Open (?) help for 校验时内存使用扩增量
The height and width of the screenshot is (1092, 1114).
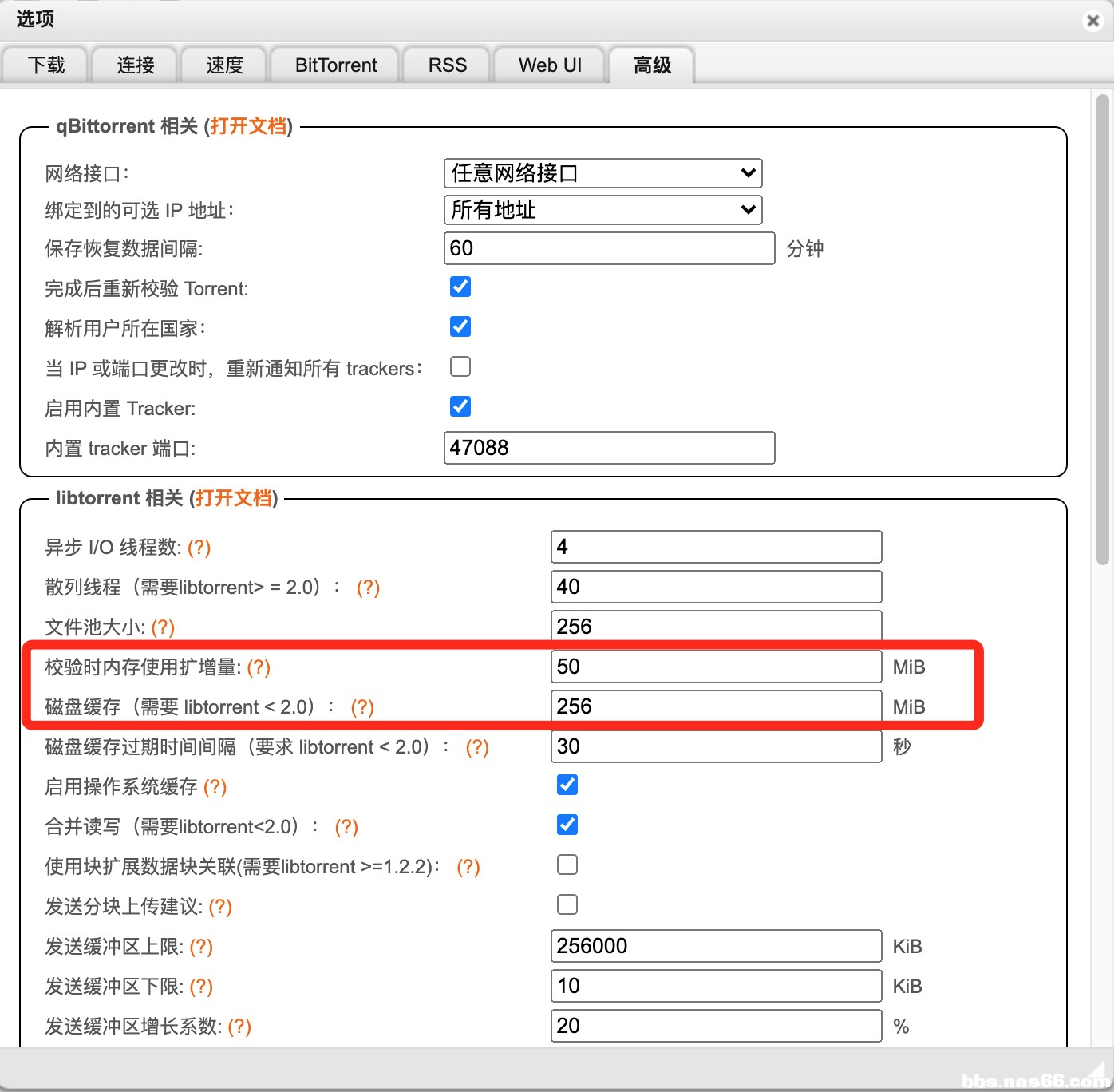(x=259, y=667)
